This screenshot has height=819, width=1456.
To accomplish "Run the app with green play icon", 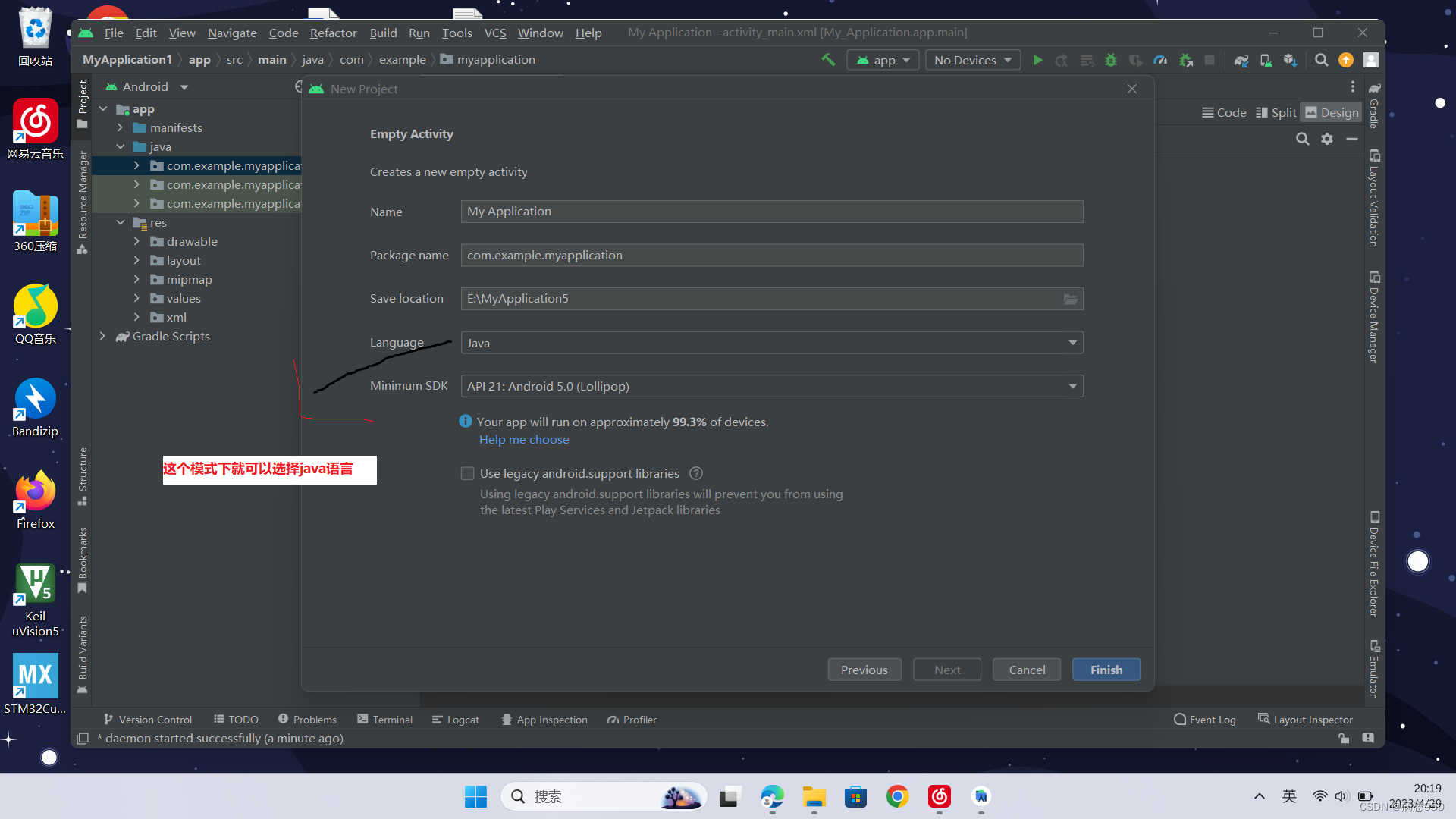I will [1037, 60].
